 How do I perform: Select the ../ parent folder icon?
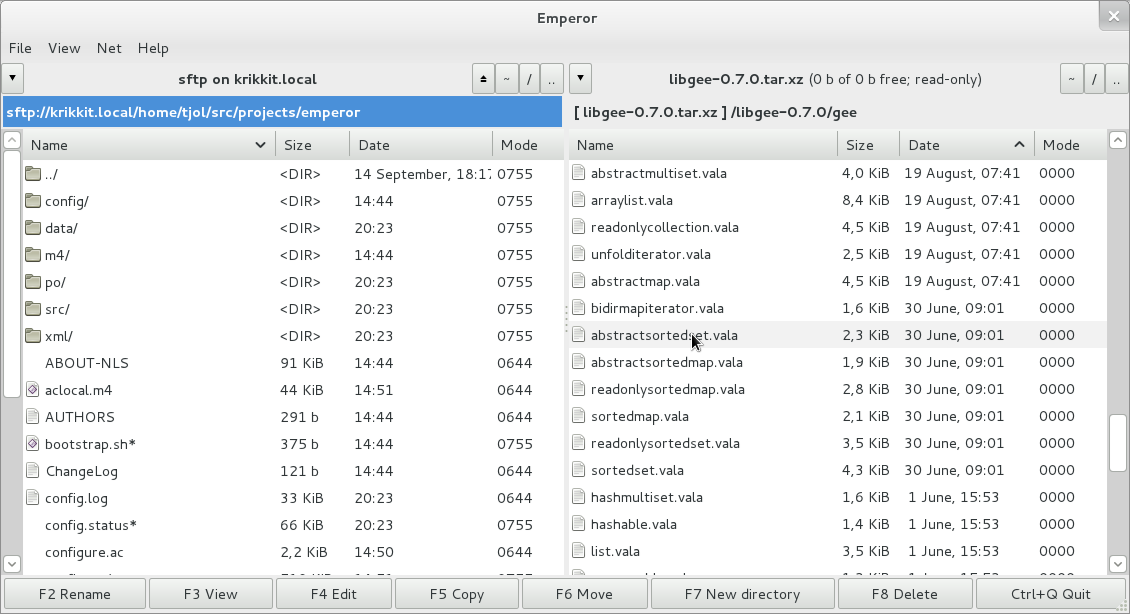tap(32, 174)
